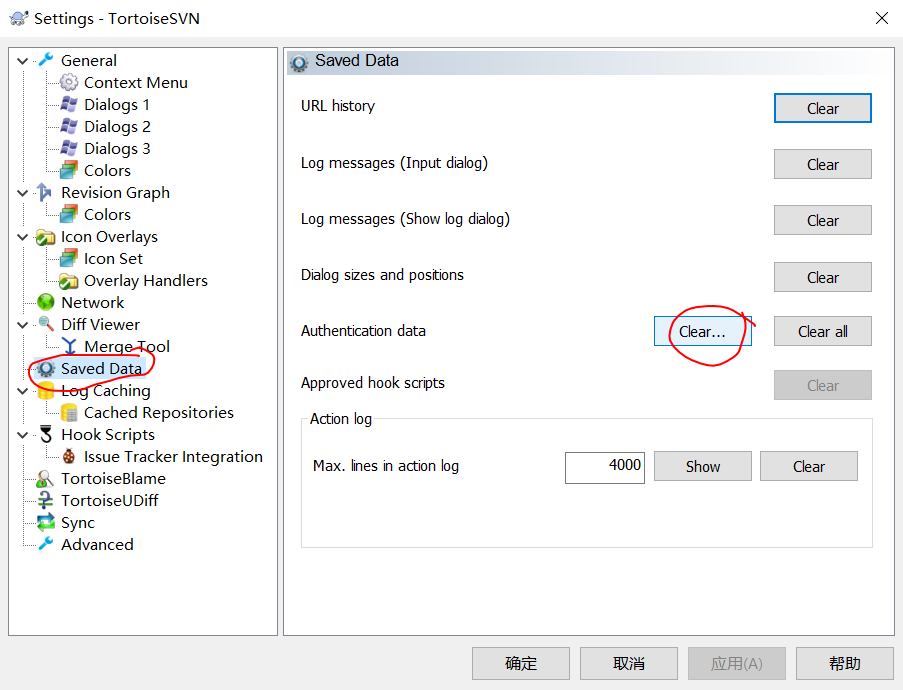Image resolution: width=903 pixels, height=690 pixels.
Task: Close the Settings - TortoiseSVN window
Action: click(882, 18)
